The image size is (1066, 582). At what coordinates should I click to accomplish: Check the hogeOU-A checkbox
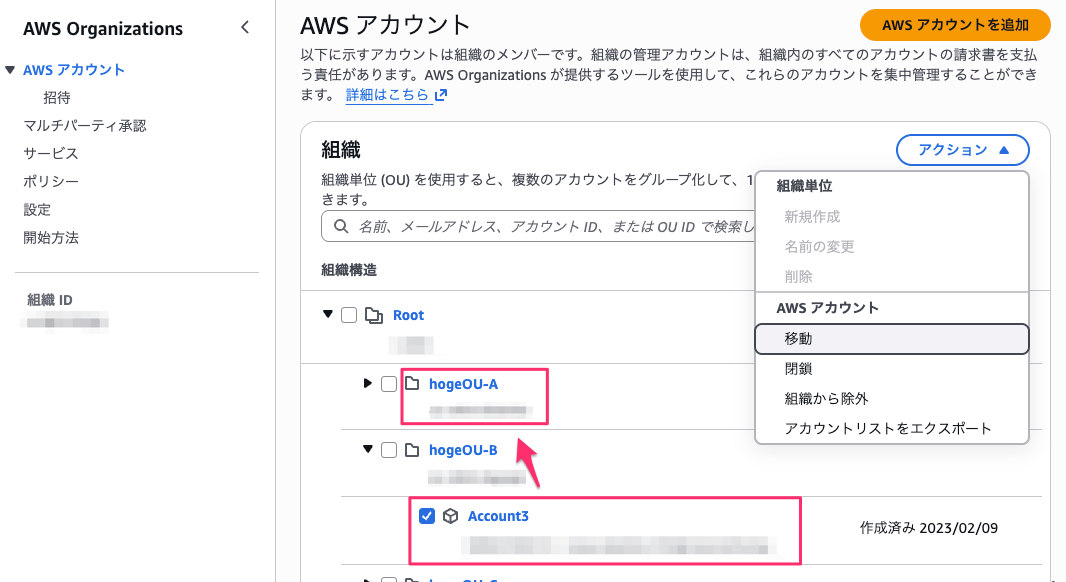tap(389, 384)
